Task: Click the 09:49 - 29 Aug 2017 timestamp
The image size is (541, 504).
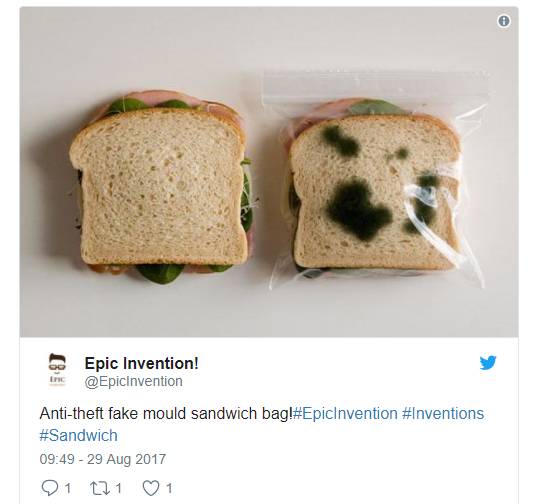Action: (102, 459)
